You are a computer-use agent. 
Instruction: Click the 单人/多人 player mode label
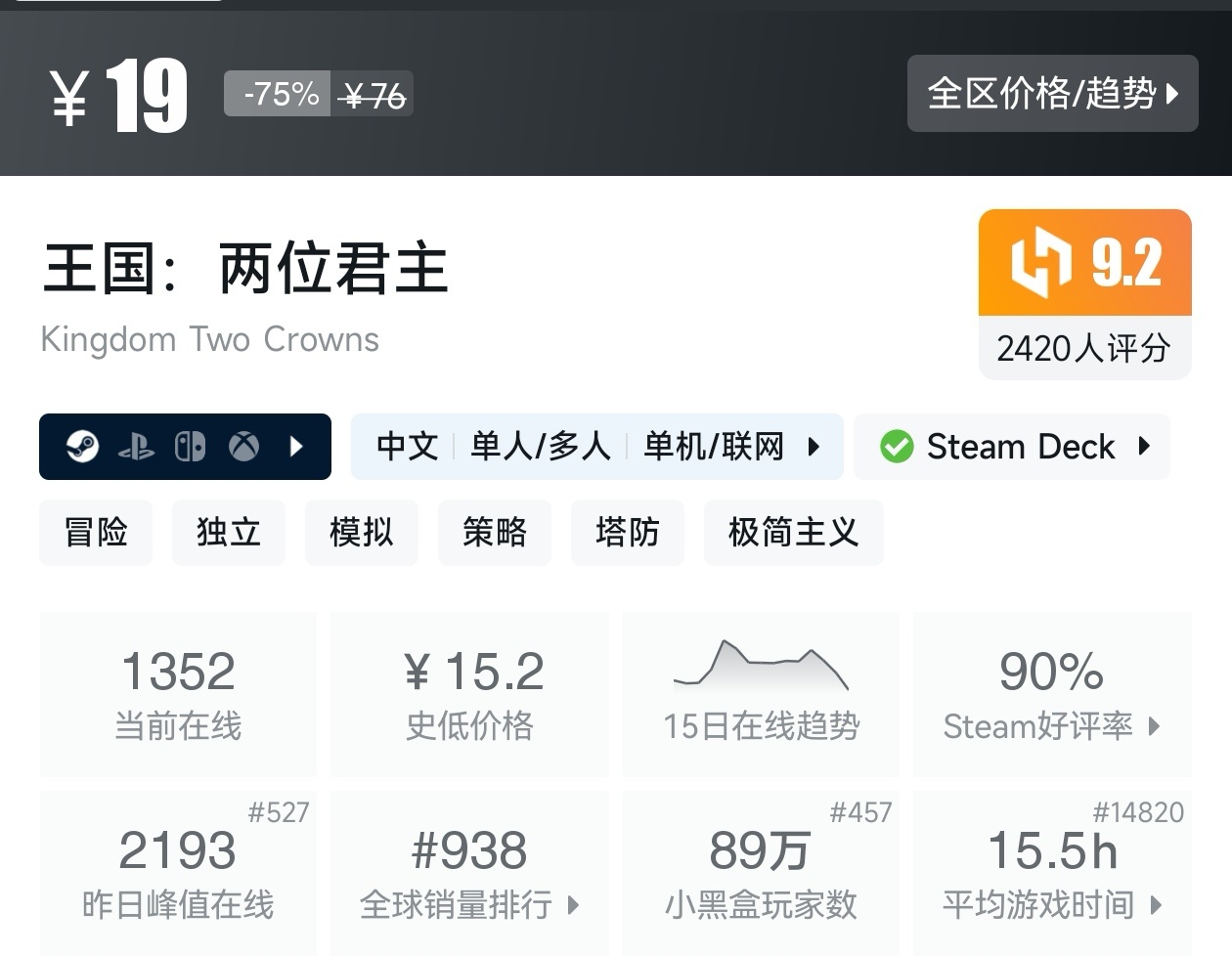[x=541, y=447]
